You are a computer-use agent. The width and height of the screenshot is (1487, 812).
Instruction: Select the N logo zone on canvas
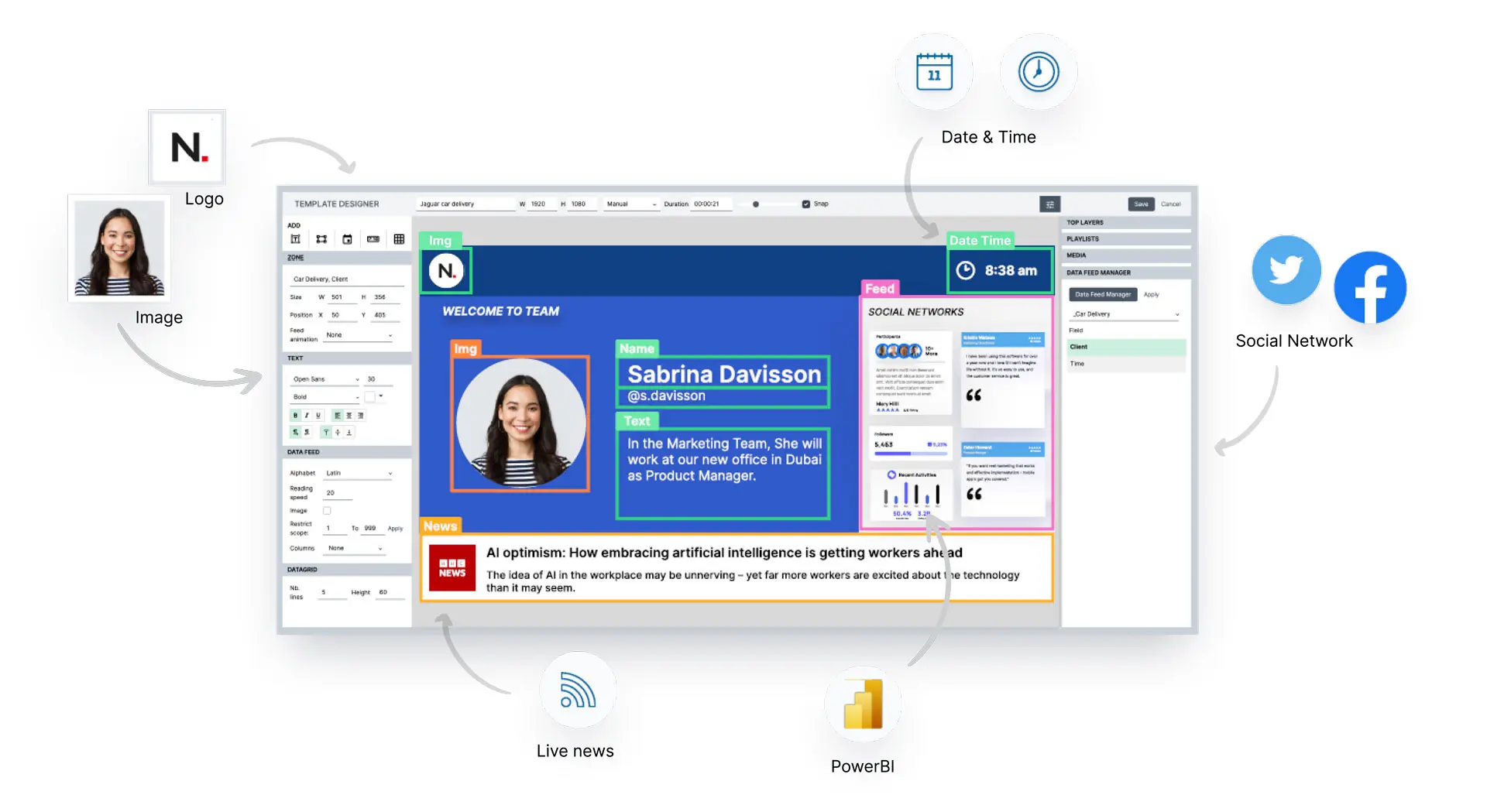446,270
